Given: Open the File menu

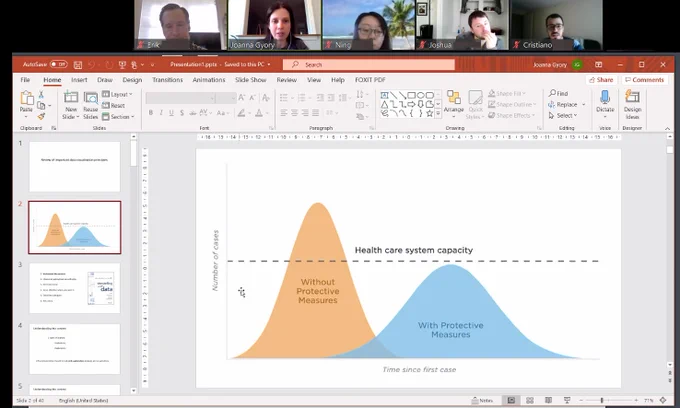Looking at the screenshot, I should (26, 80).
